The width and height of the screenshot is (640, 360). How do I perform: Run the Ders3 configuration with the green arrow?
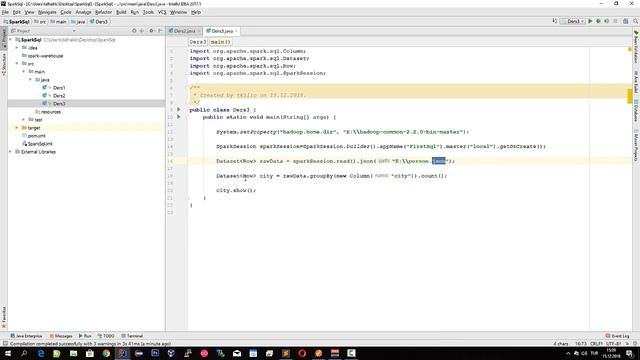pos(590,21)
